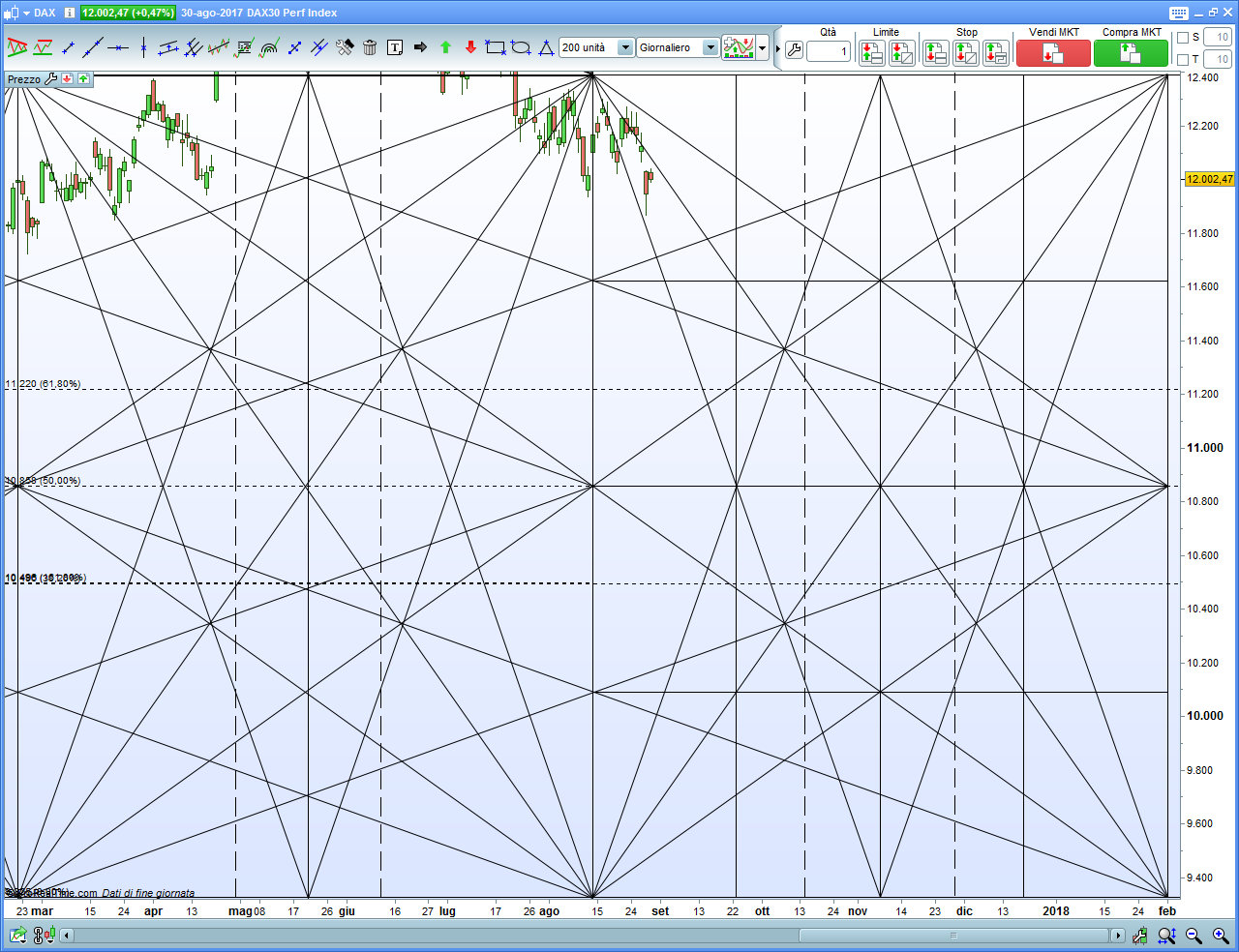This screenshot has height=952, width=1239.
Task: Enable the S stop checkbox
Action: click(1183, 38)
